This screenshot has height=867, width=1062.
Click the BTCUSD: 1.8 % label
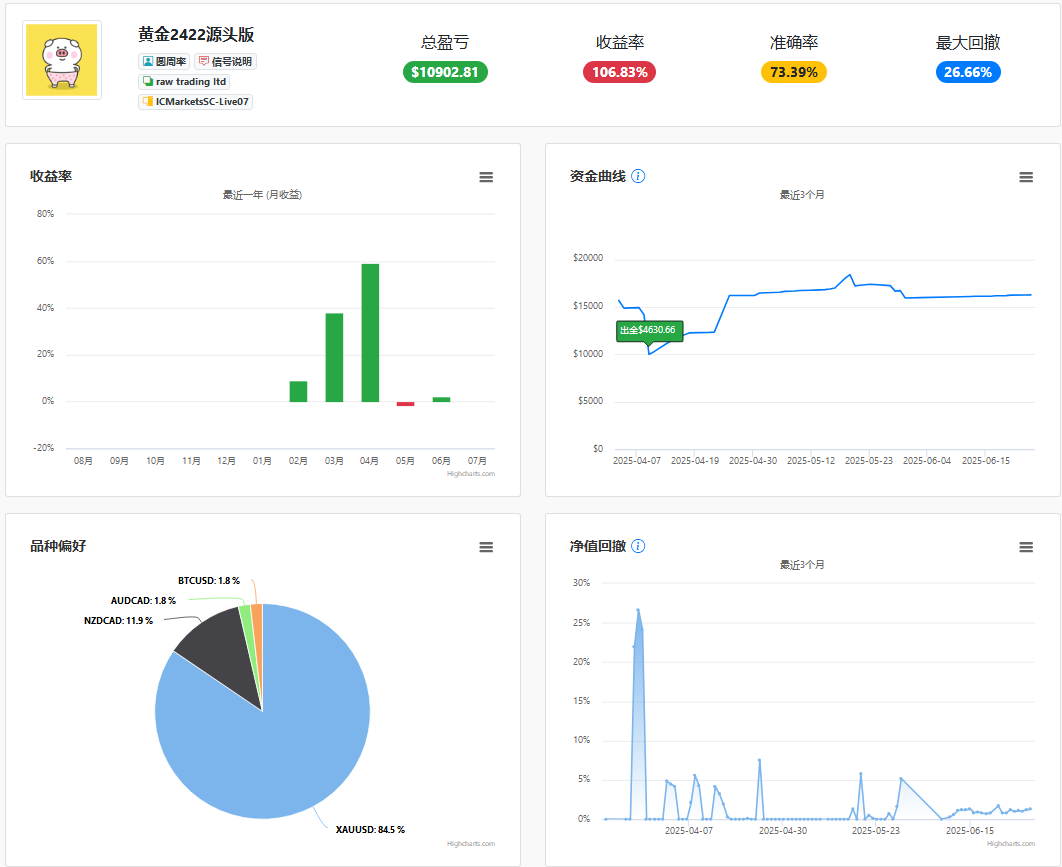tap(209, 580)
